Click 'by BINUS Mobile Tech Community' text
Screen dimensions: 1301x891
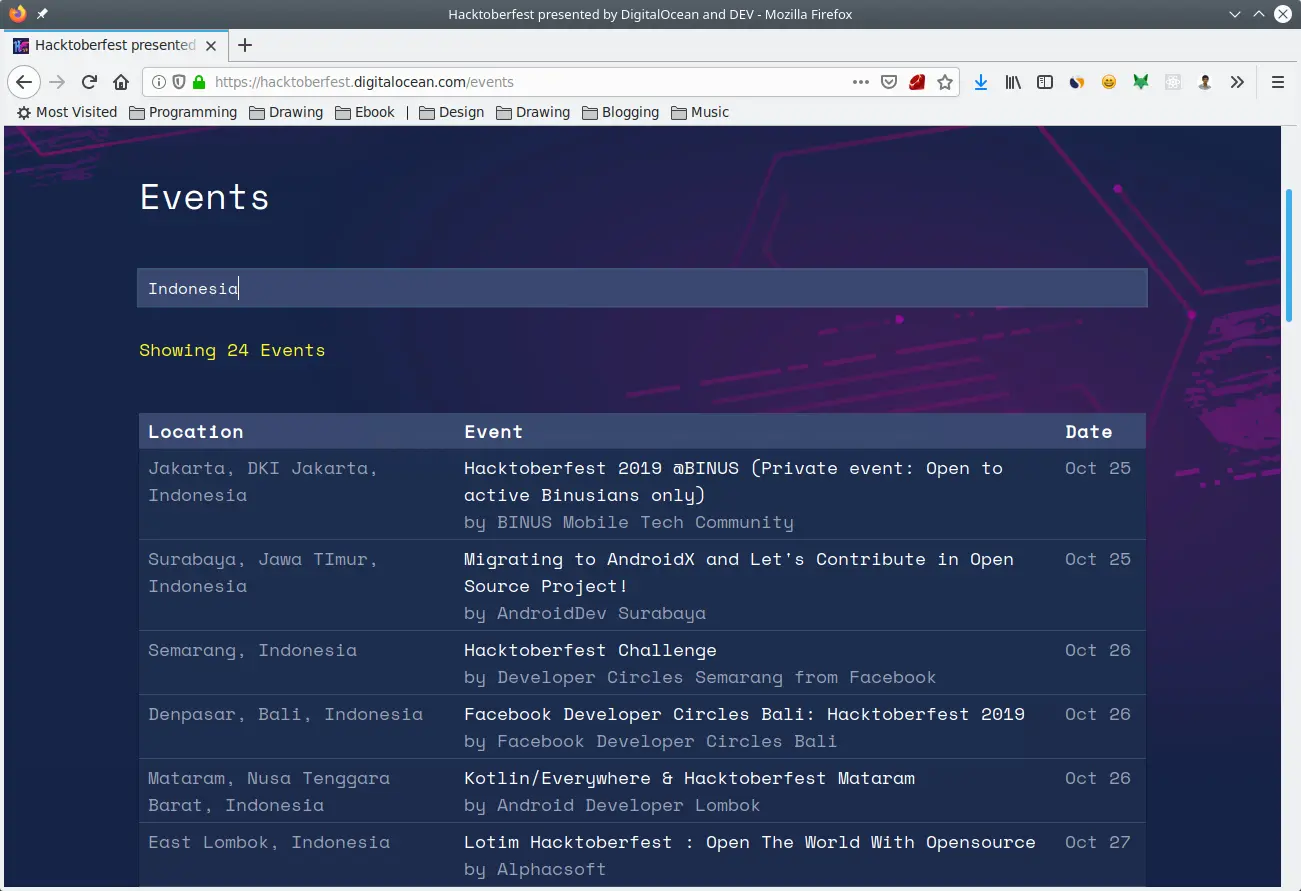coord(629,522)
